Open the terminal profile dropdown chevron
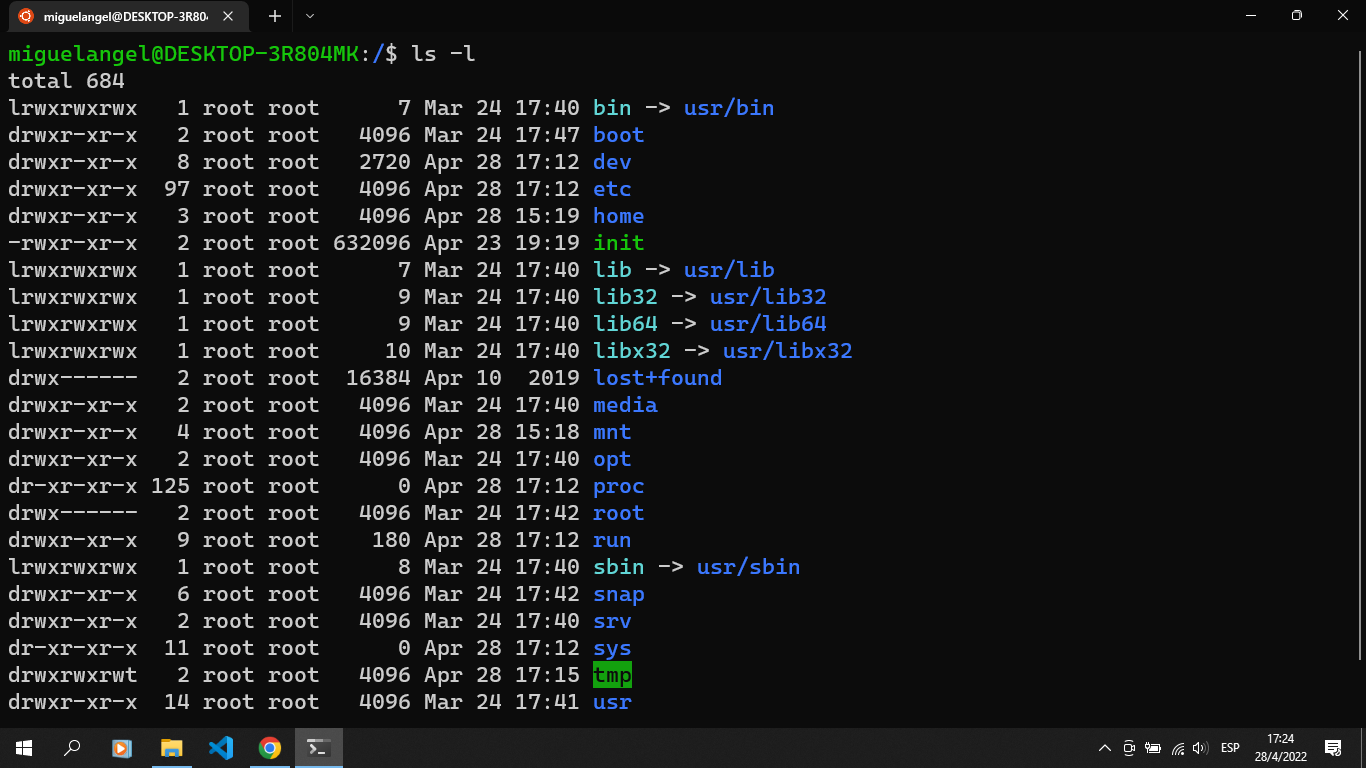 (x=310, y=16)
